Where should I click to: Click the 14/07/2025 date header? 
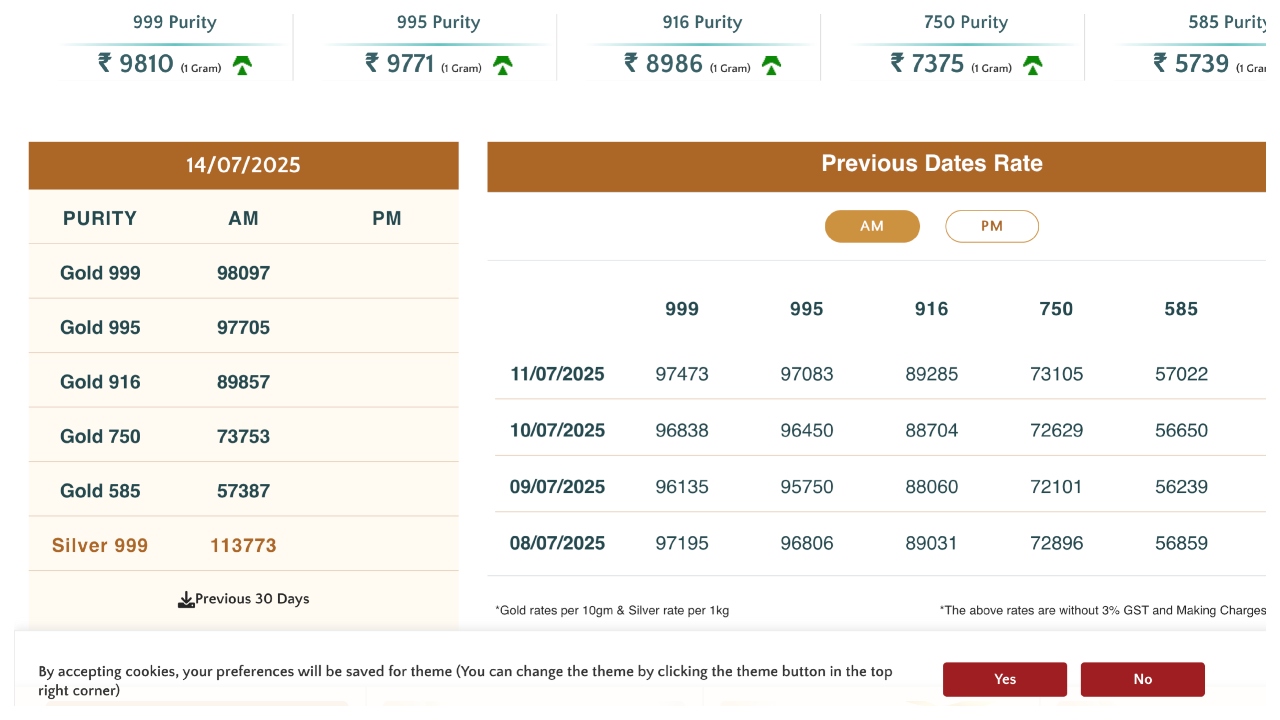coord(243,165)
